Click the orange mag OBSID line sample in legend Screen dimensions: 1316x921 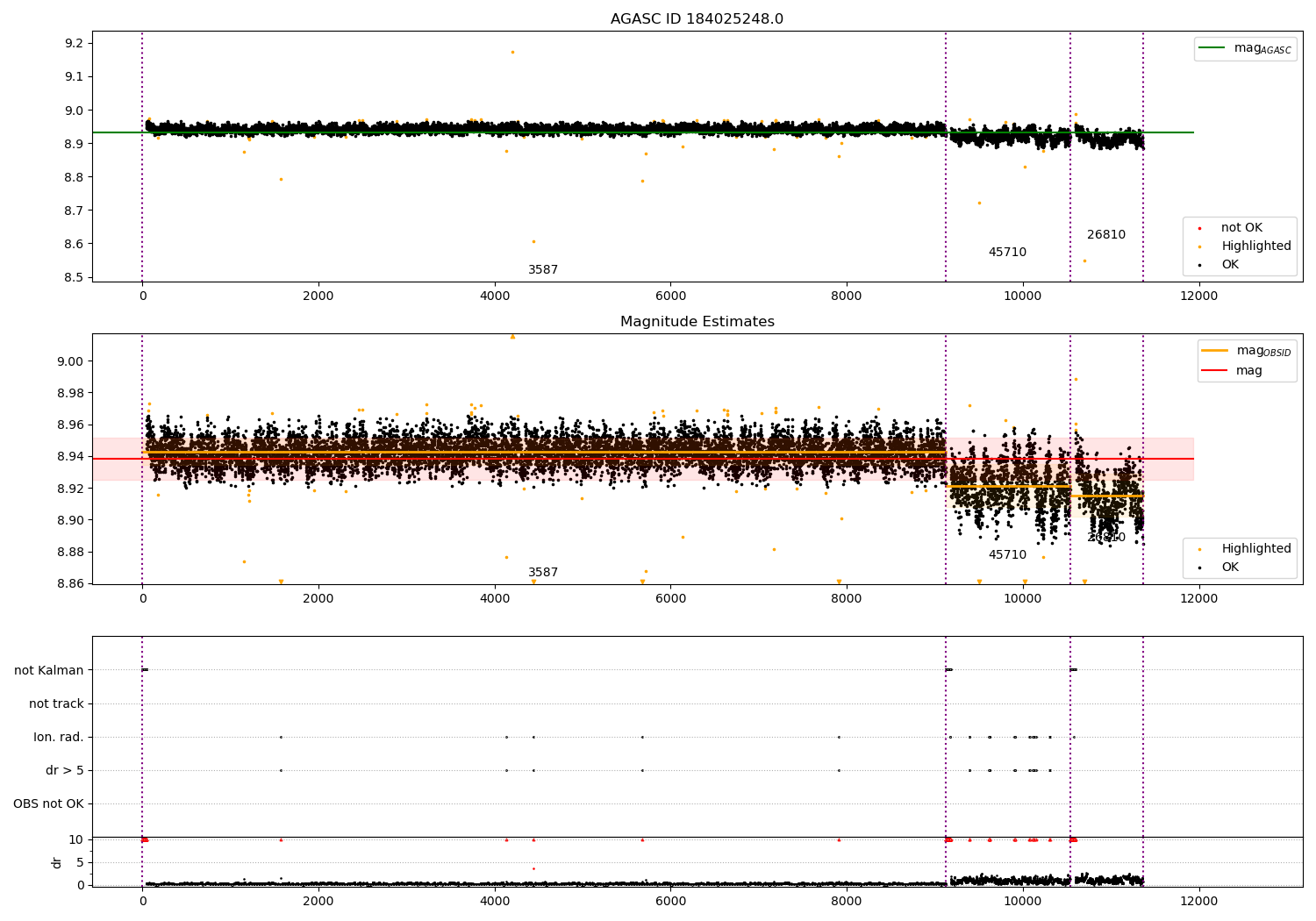pos(1214,351)
